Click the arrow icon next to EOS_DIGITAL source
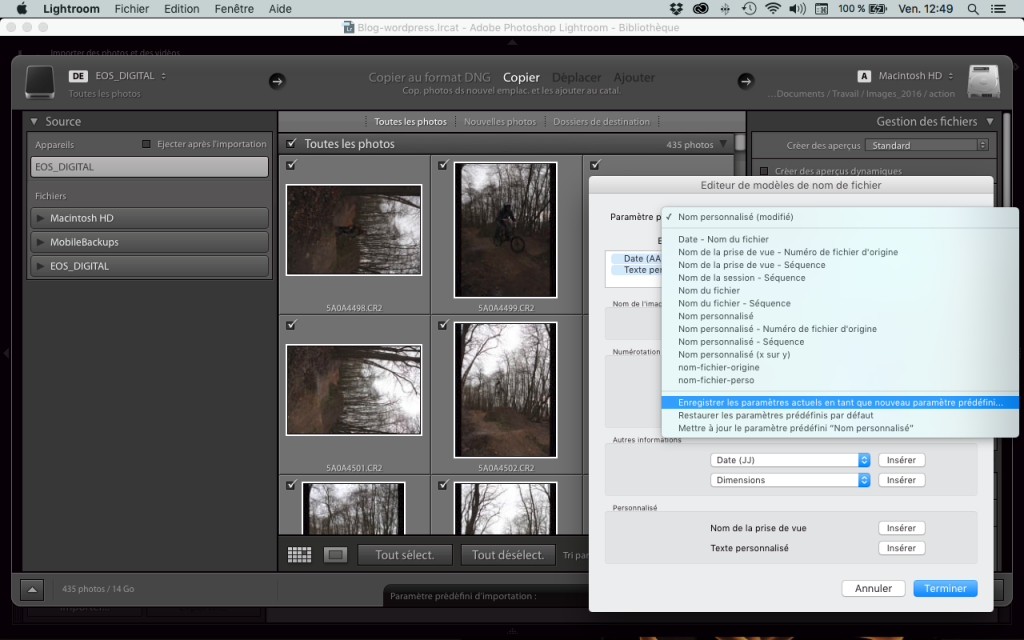This screenshot has height=640, width=1024. (277, 81)
